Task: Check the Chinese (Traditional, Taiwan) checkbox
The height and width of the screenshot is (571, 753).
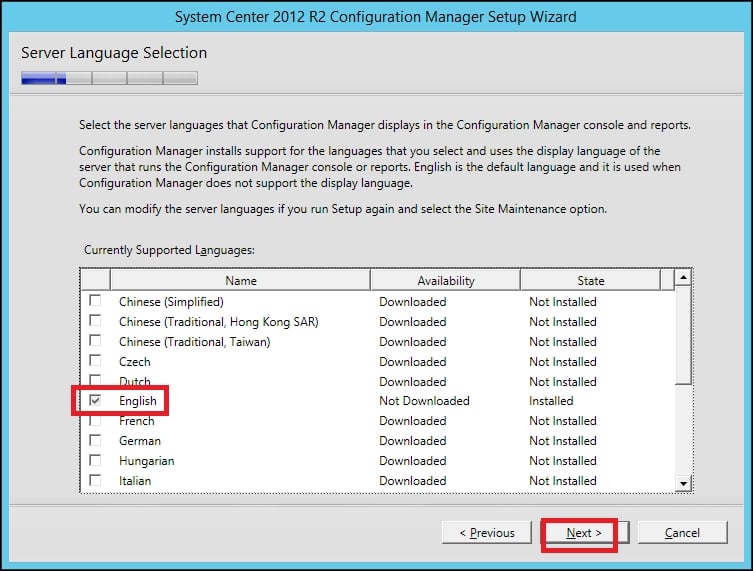Action: [x=95, y=341]
